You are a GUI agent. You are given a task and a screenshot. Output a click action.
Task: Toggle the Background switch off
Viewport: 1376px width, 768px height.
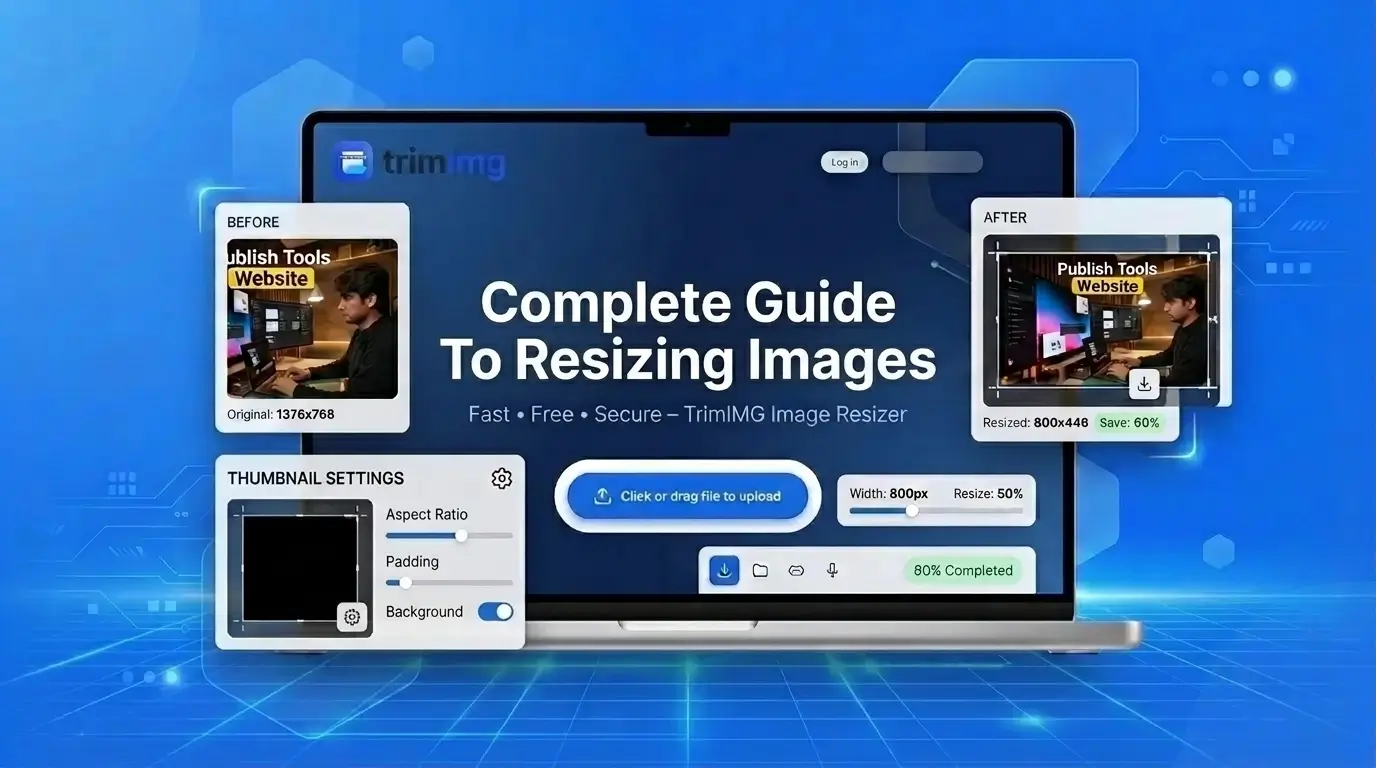pos(496,612)
